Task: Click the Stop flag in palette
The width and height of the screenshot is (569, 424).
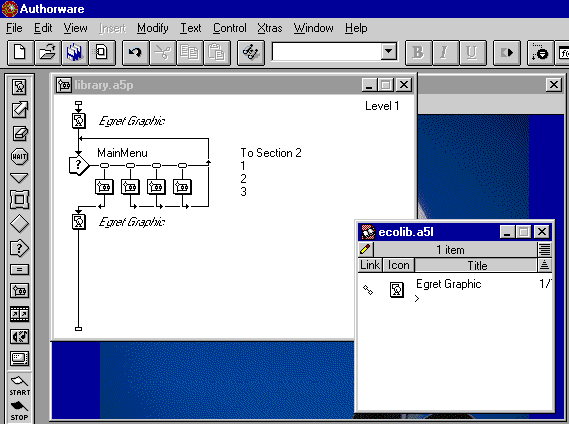Action: click(19, 411)
